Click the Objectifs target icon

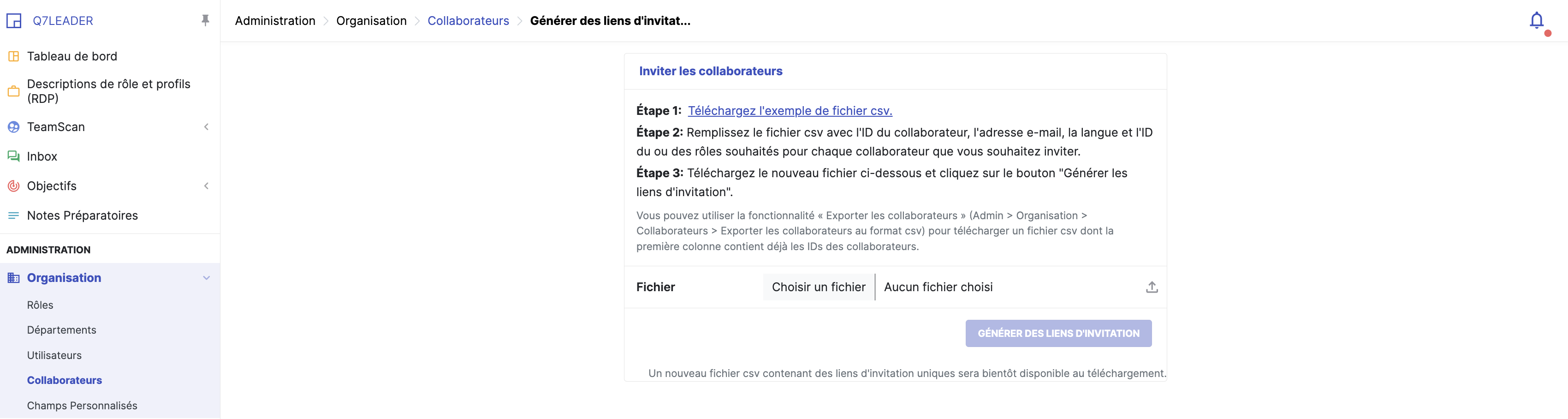(13, 186)
